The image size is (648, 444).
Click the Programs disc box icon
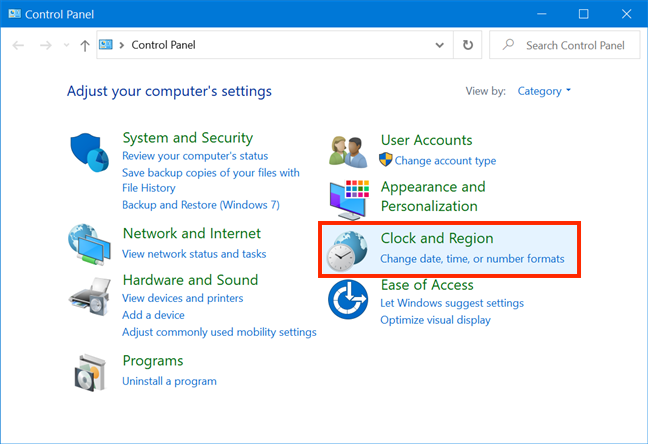point(90,372)
